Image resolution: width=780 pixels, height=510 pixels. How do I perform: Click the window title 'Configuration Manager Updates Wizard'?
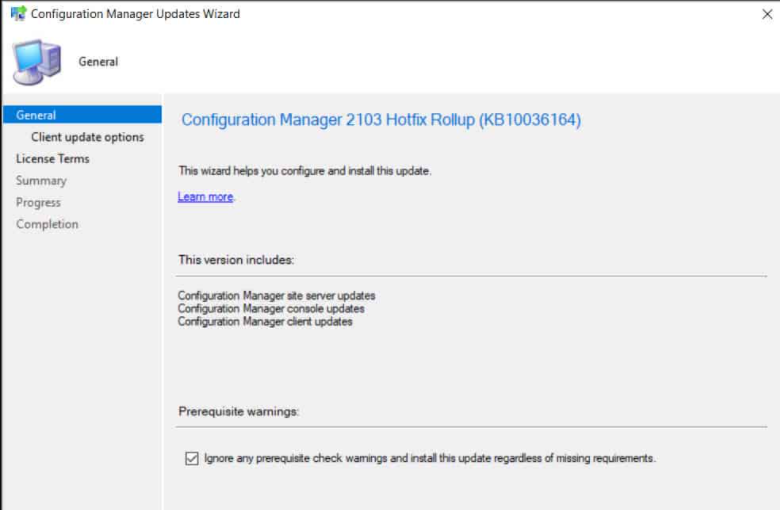[x=135, y=14]
